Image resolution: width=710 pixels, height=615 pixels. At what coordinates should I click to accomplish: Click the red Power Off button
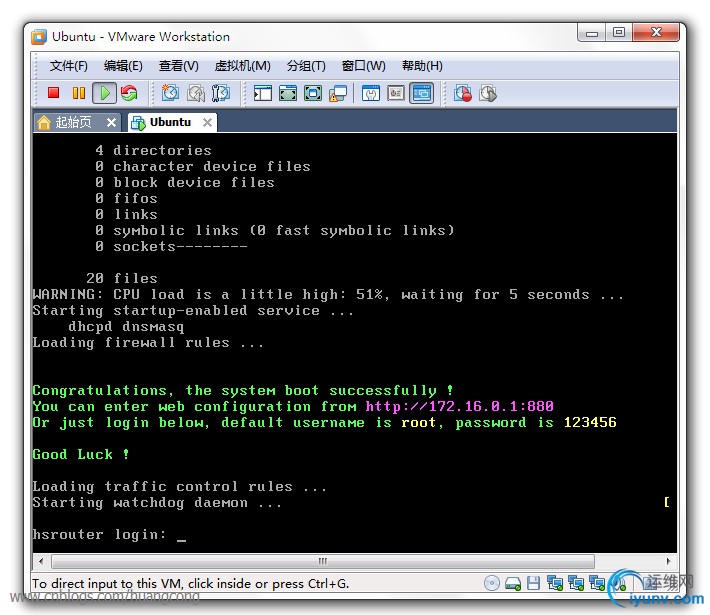[53, 93]
